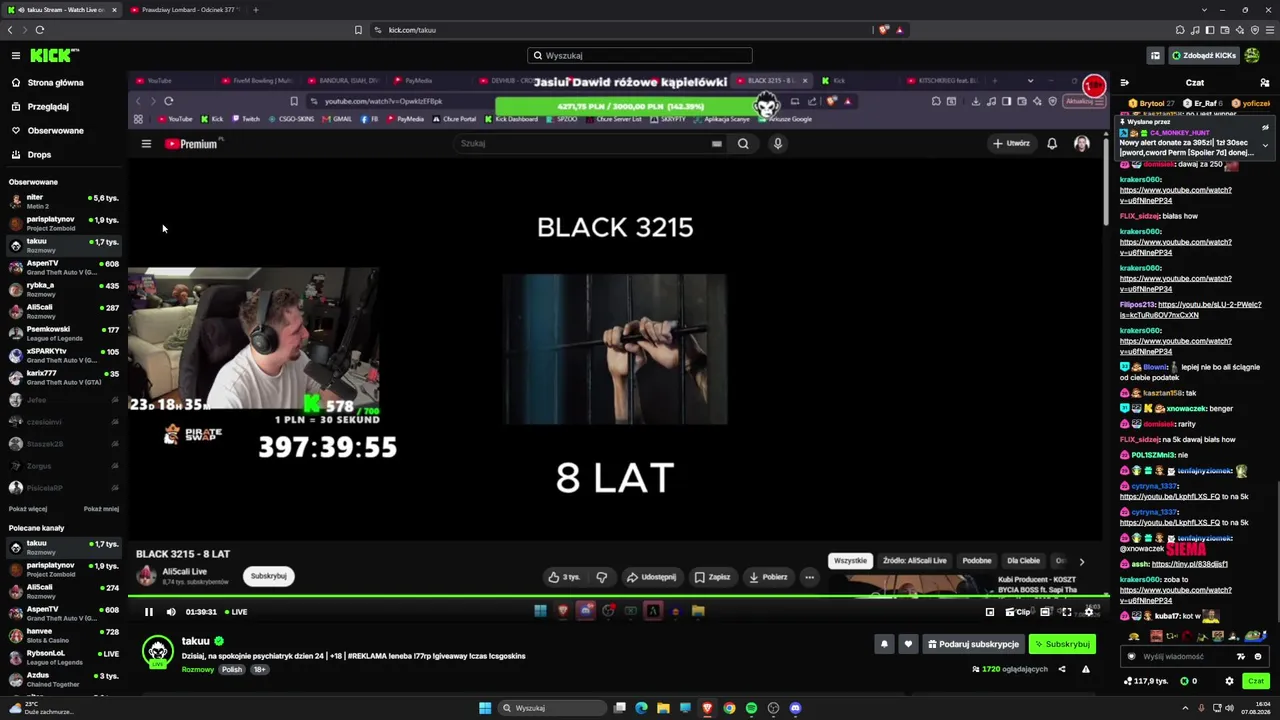Open niter channel in followed list
The image size is (1280, 720).
click(x=64, y=202)
